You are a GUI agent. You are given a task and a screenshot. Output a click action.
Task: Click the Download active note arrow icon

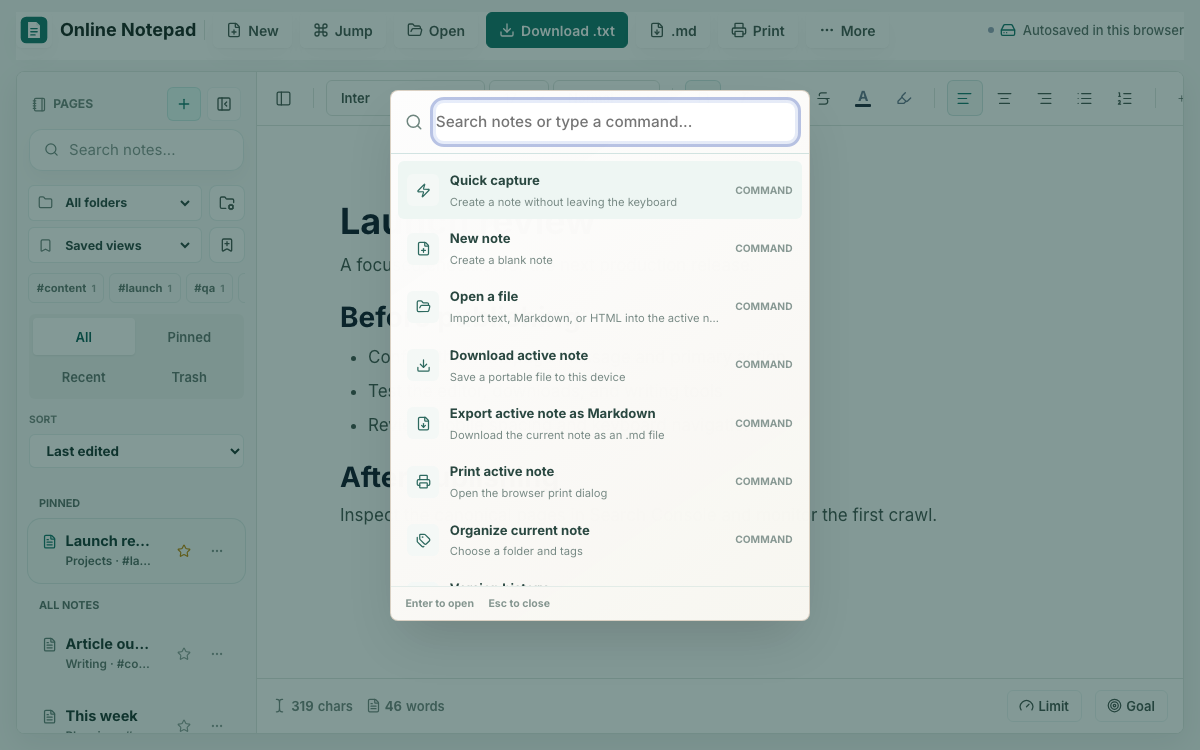coord(423,365)
